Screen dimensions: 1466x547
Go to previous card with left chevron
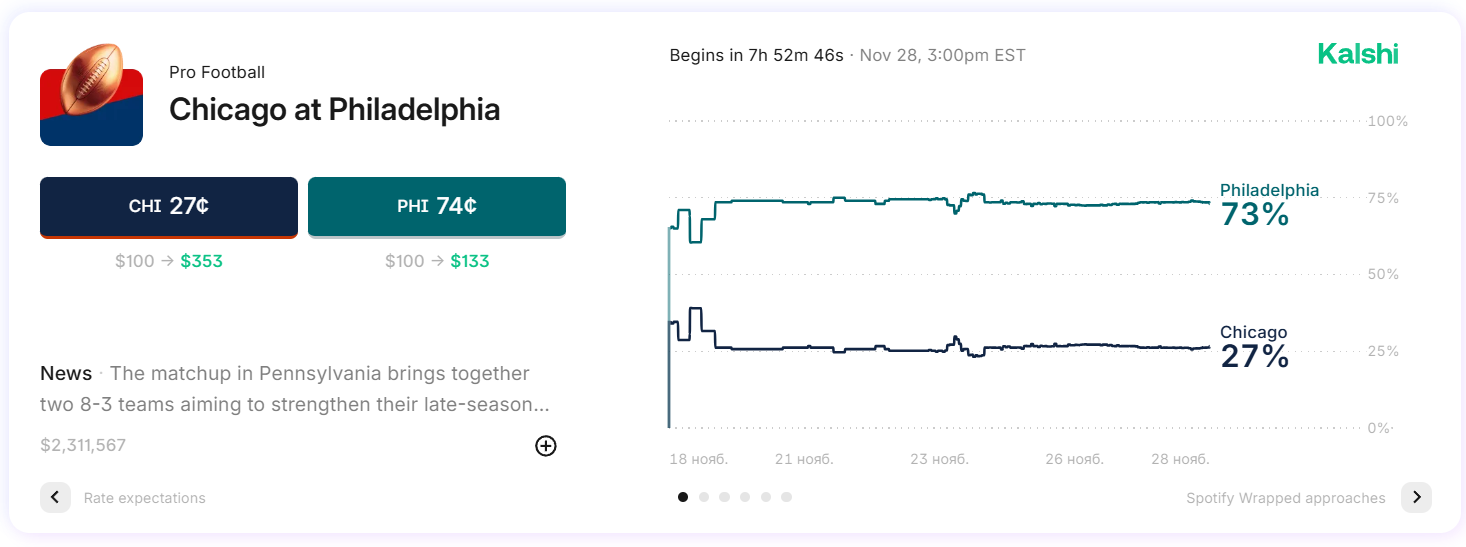(x=56, y=497)
